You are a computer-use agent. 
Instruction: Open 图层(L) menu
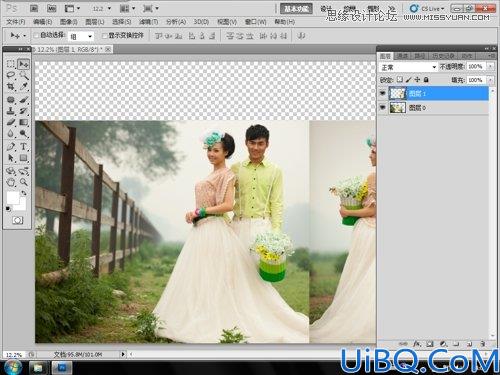tap(95, 22)
